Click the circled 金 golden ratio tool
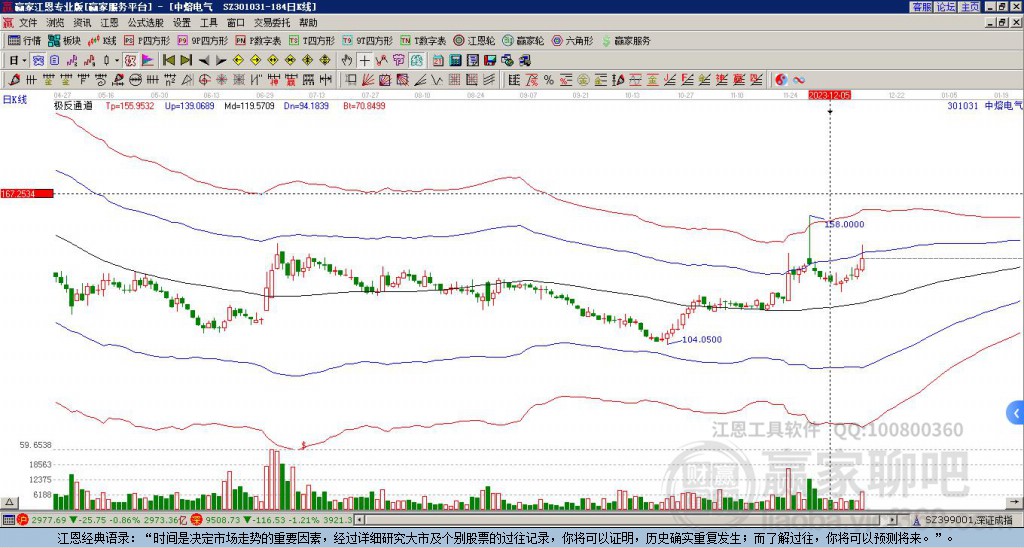The height and width of the screenshot is (548, 1024). coord(583,80)
